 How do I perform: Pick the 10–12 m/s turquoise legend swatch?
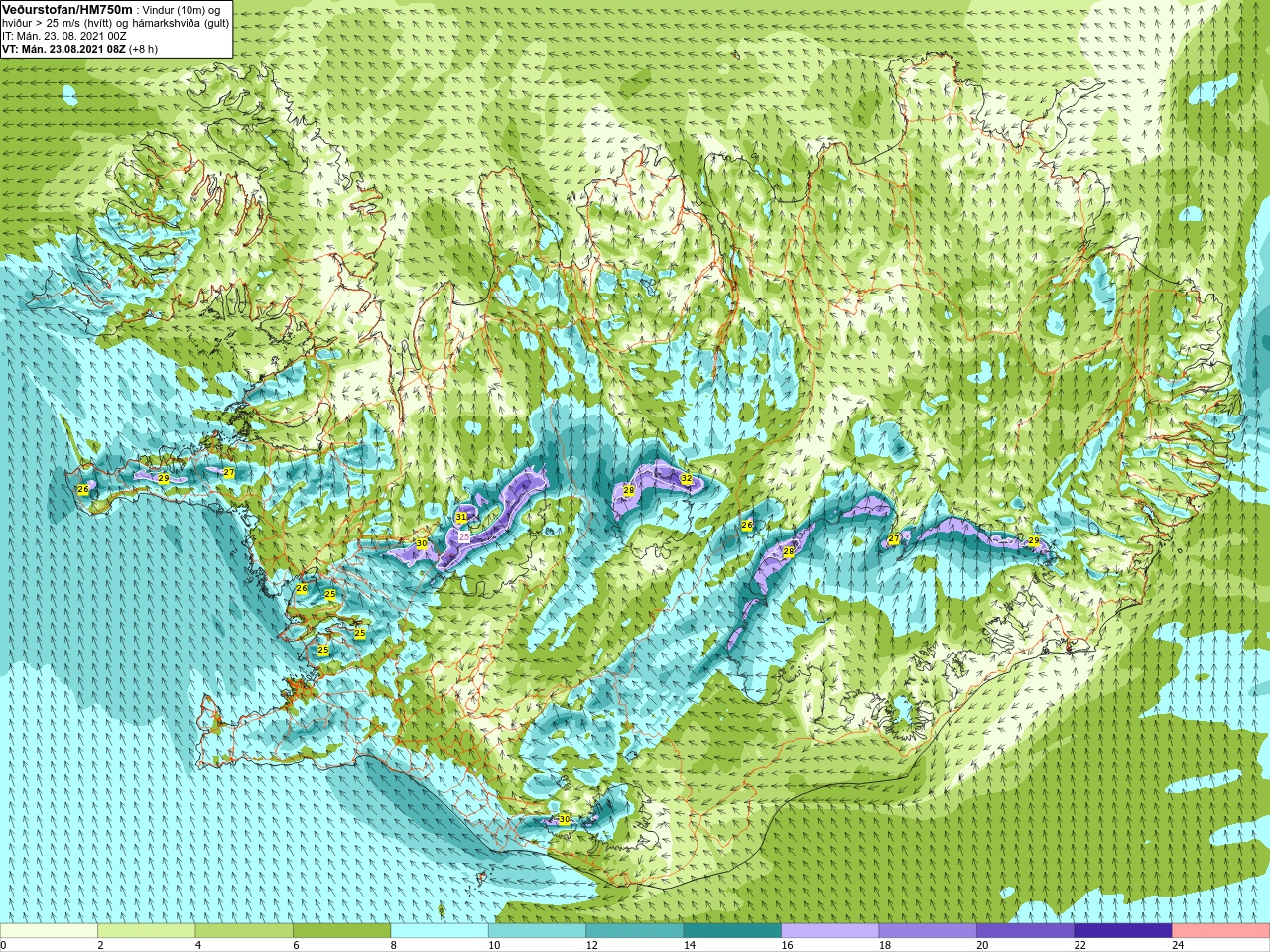(538, 931)
